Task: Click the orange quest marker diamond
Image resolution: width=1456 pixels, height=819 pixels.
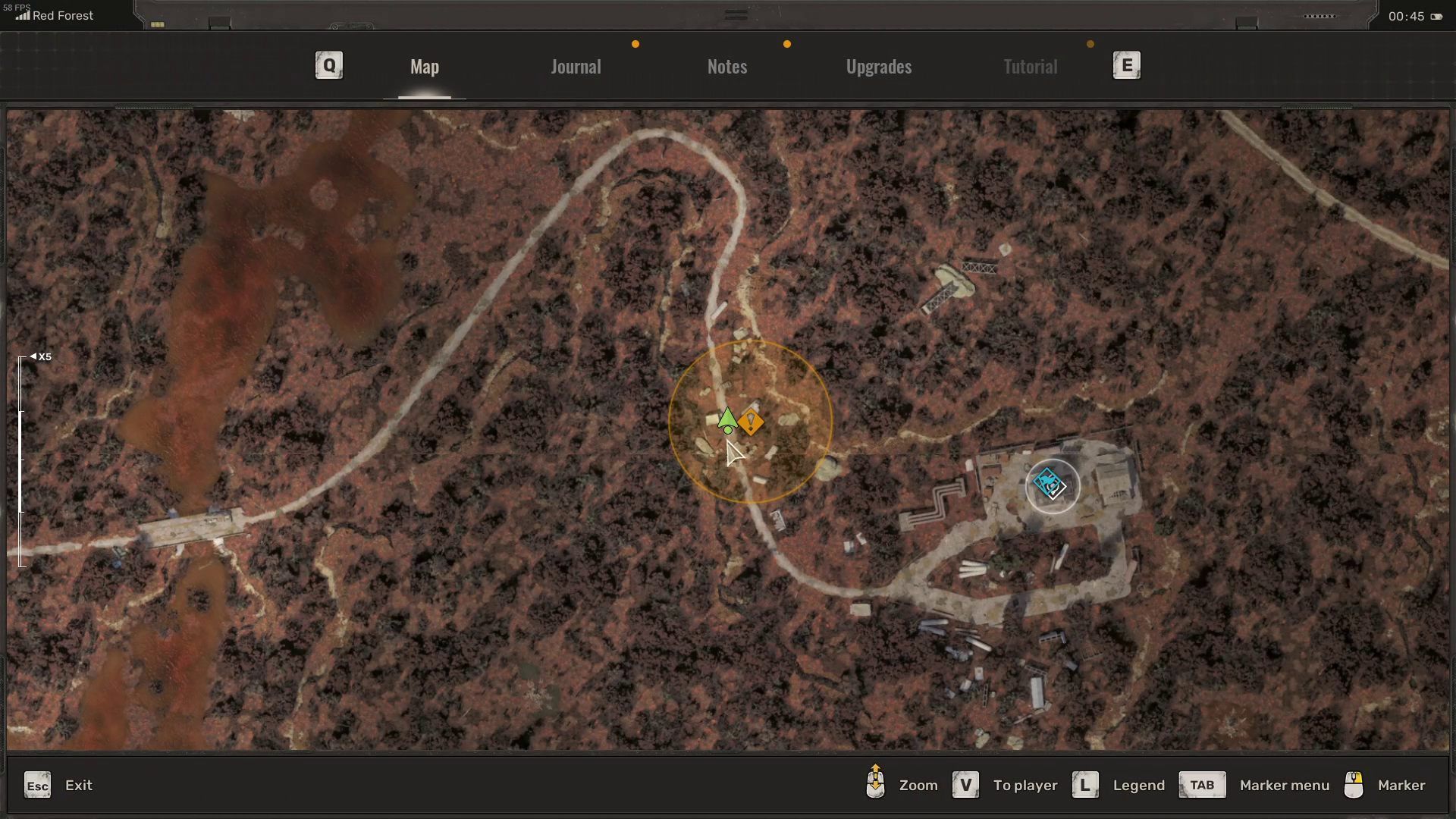Action: point(751,422)
